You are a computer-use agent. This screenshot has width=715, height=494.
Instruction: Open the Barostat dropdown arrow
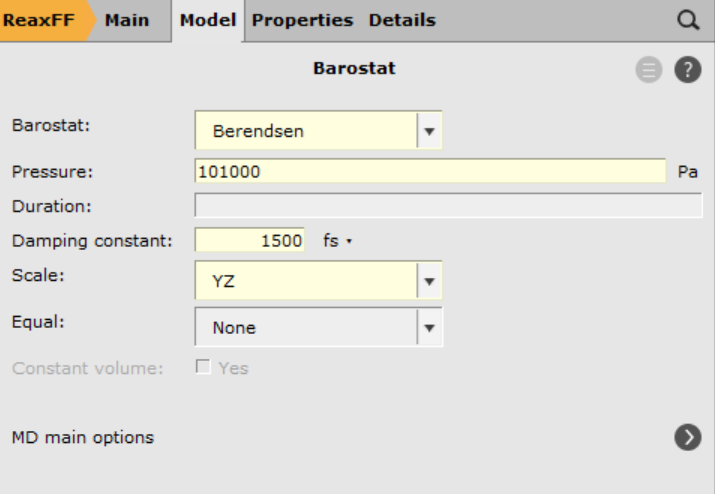point(429,130)
